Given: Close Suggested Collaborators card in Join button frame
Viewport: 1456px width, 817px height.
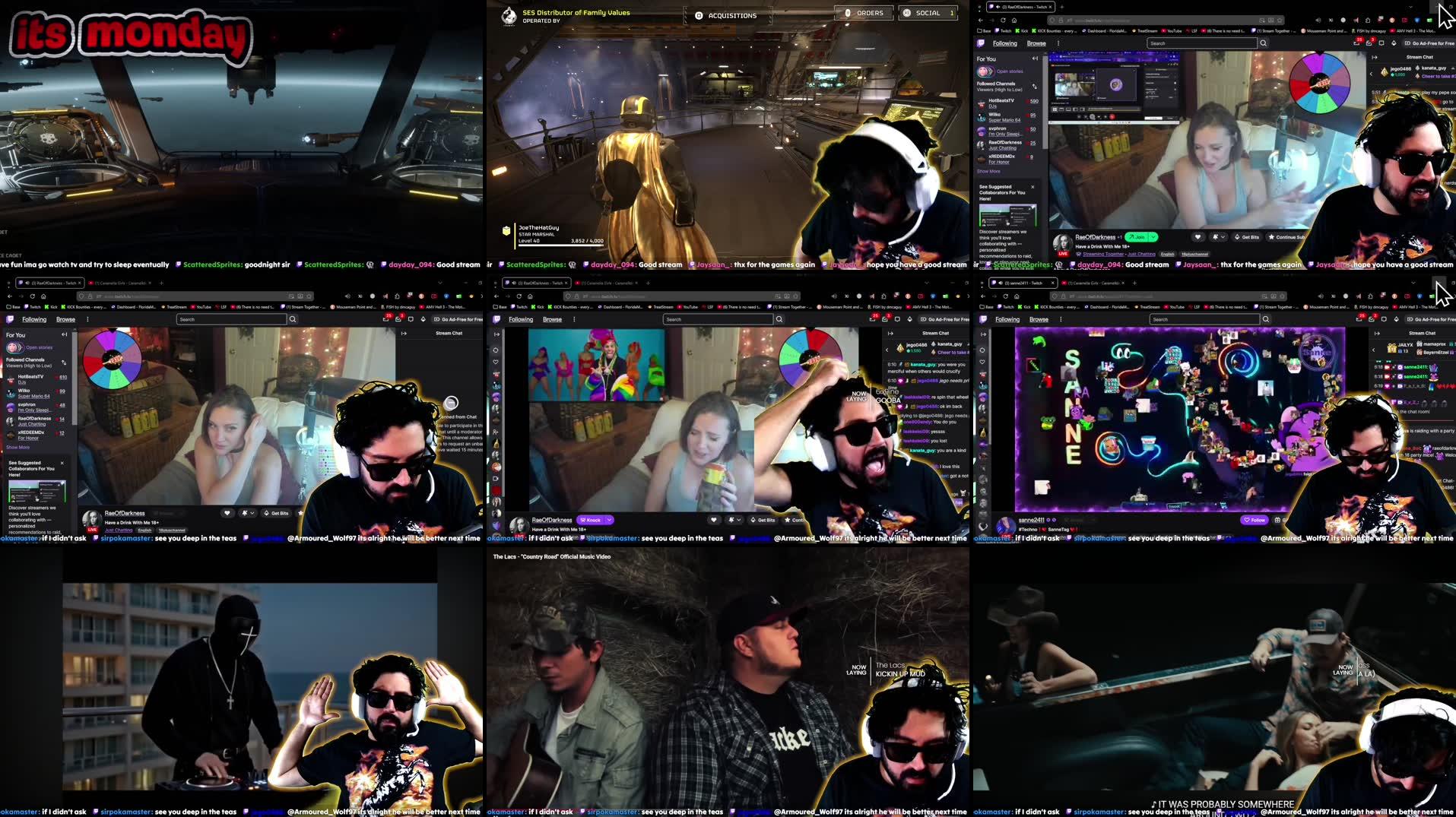Looking at the screenshot, I should pyautogui.click(x=1033, y=187).
